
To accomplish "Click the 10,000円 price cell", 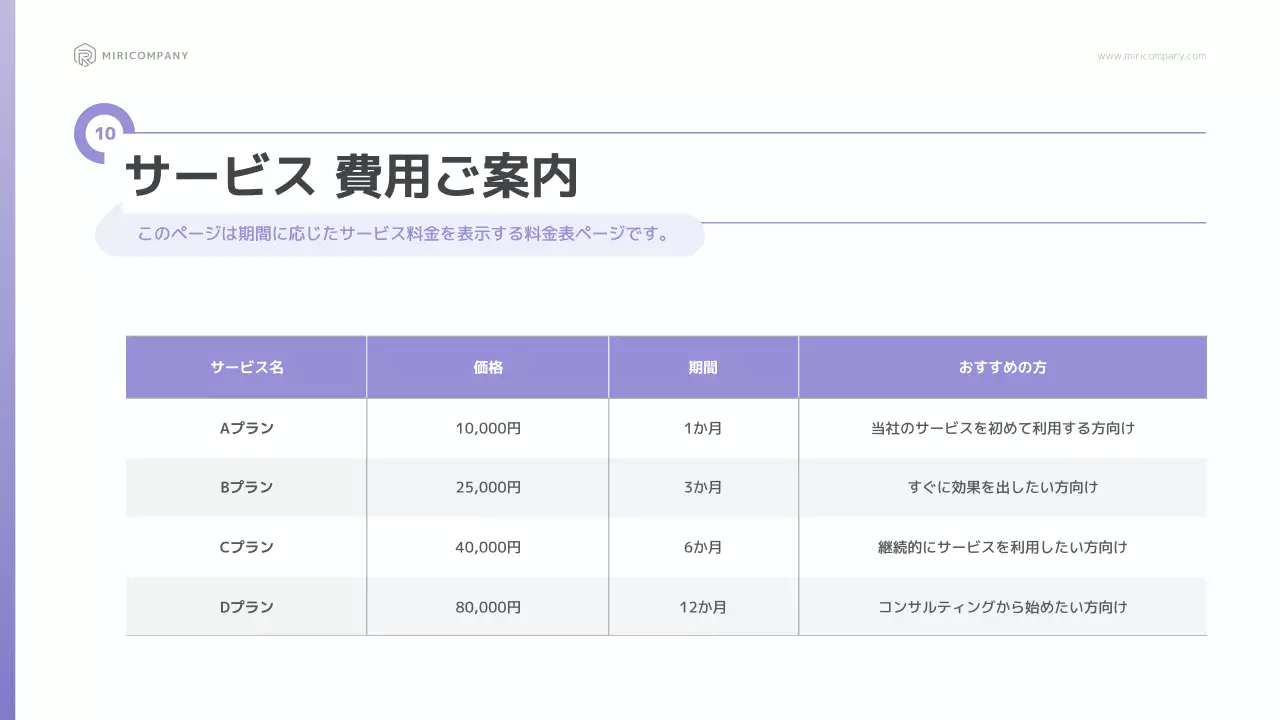I will point(487,427).
